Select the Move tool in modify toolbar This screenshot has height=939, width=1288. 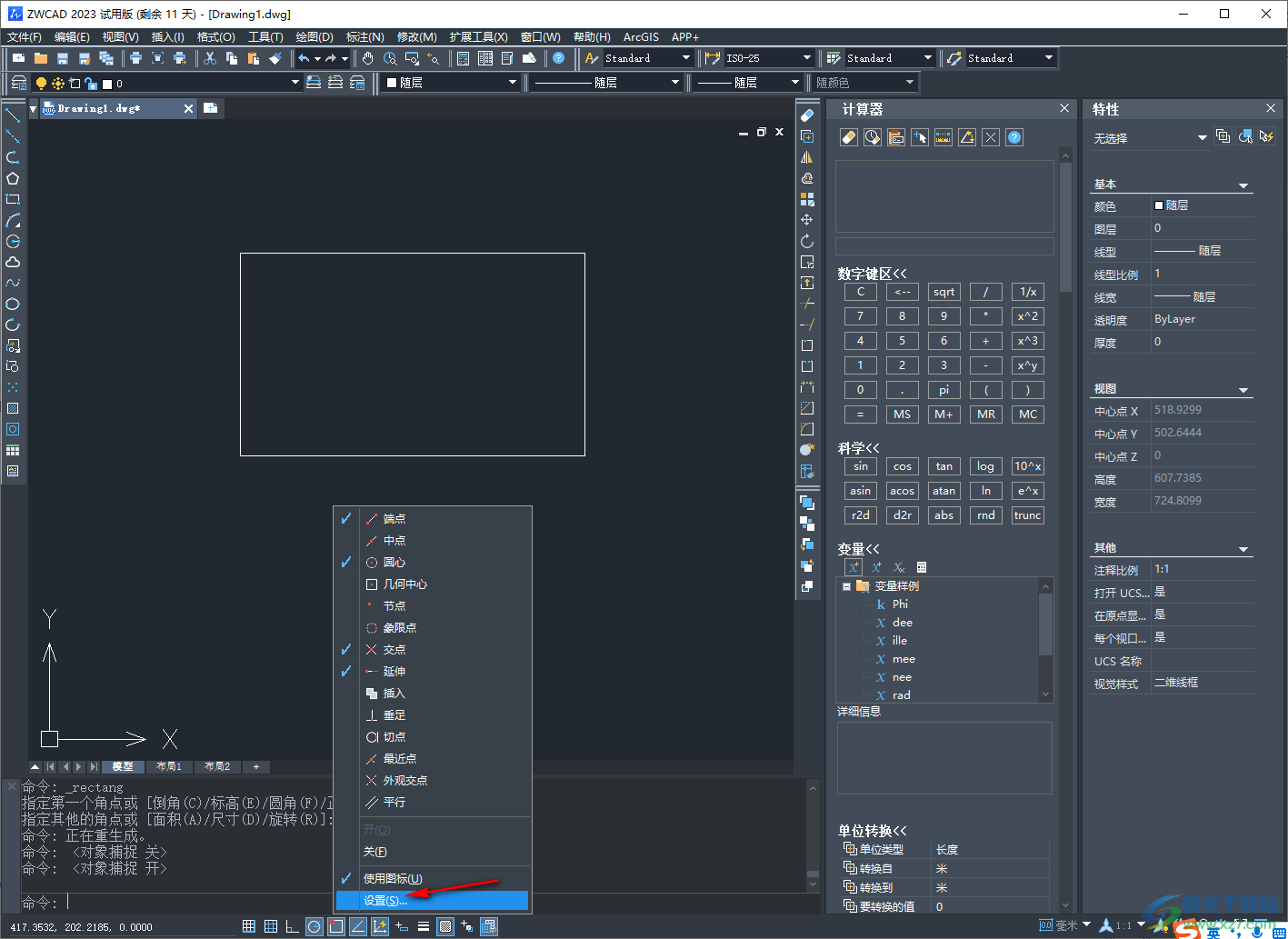pyautogui.click(x=807, y=220)
